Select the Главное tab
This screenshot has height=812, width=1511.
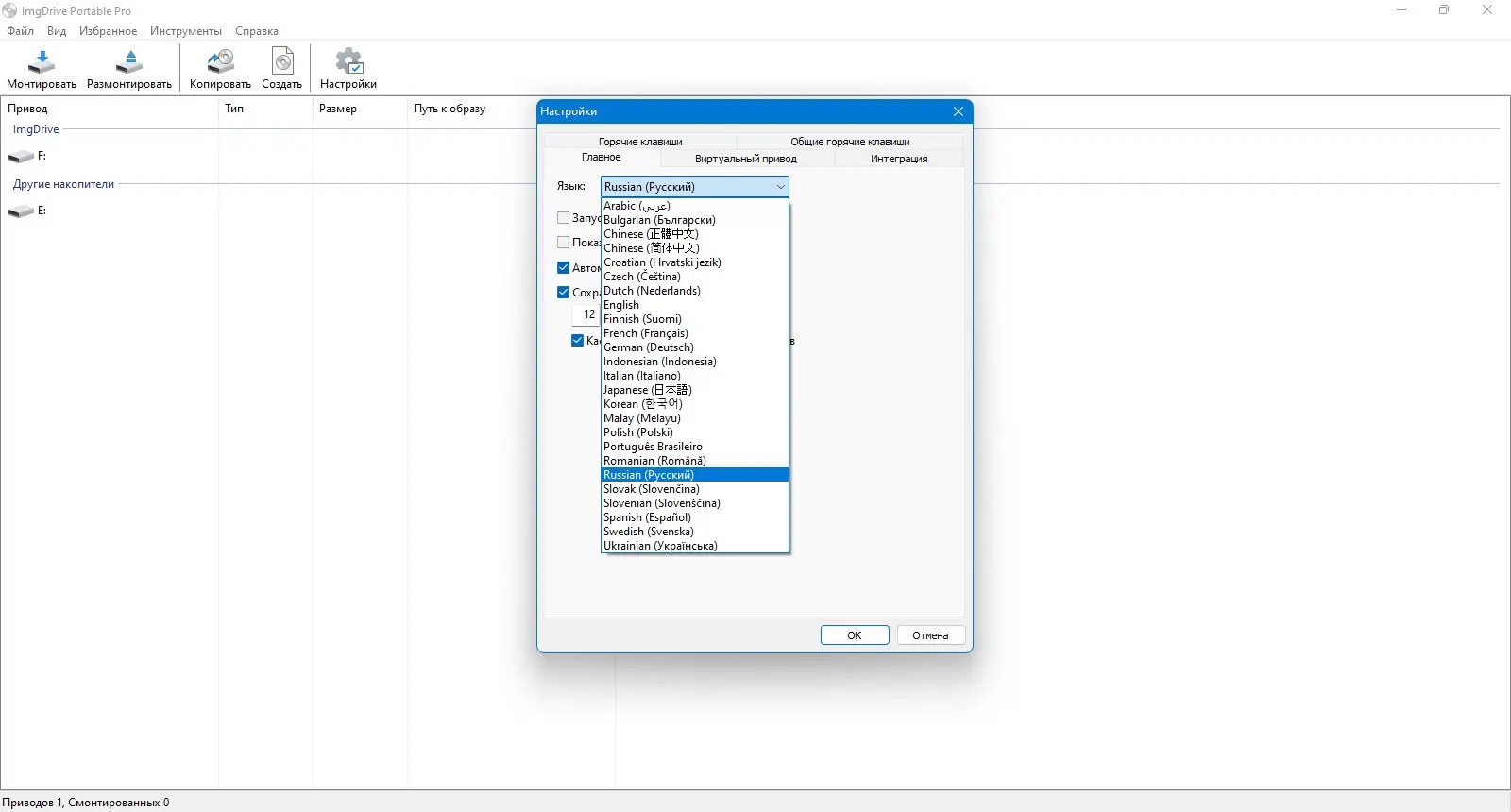(602, 158)
